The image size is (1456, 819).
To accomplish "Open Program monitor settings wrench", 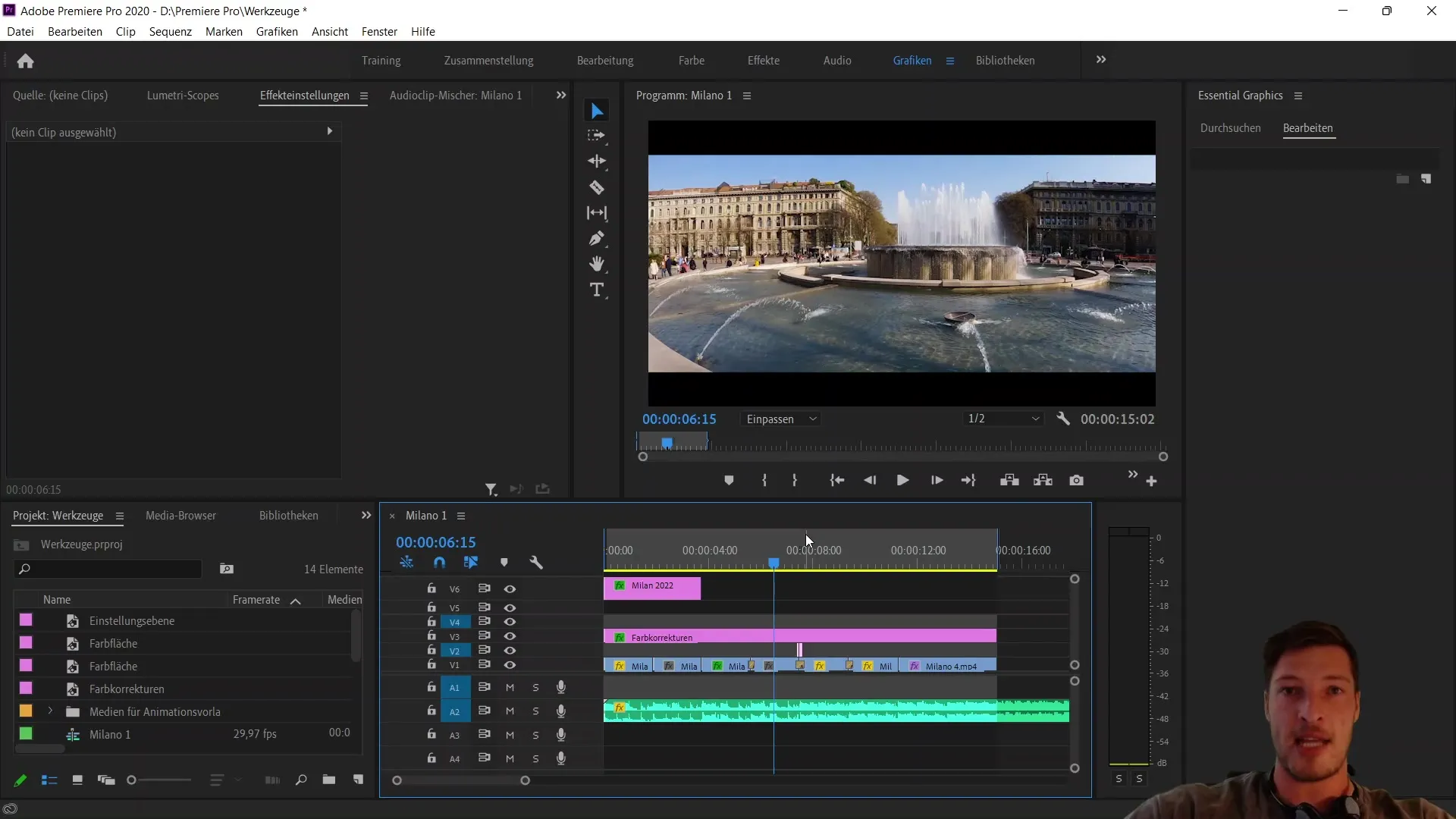I will tap(1063, 419).
